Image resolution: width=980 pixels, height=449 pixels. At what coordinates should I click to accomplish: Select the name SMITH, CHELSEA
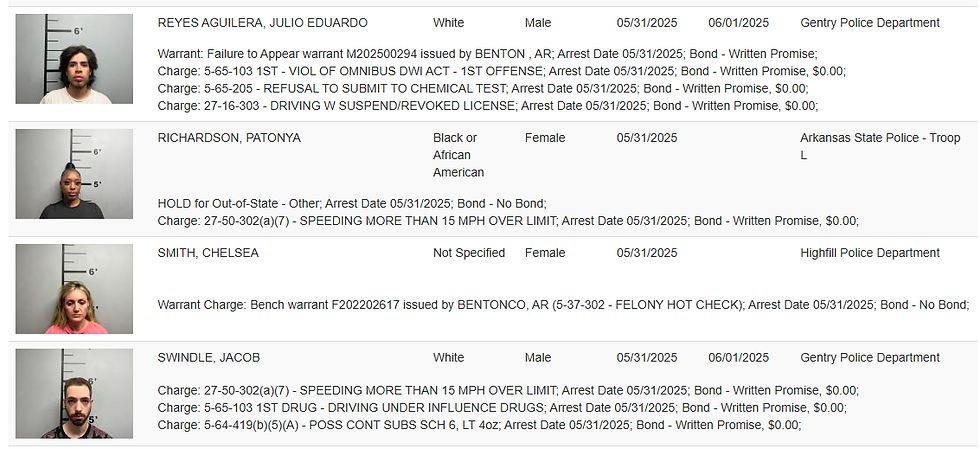208,253
